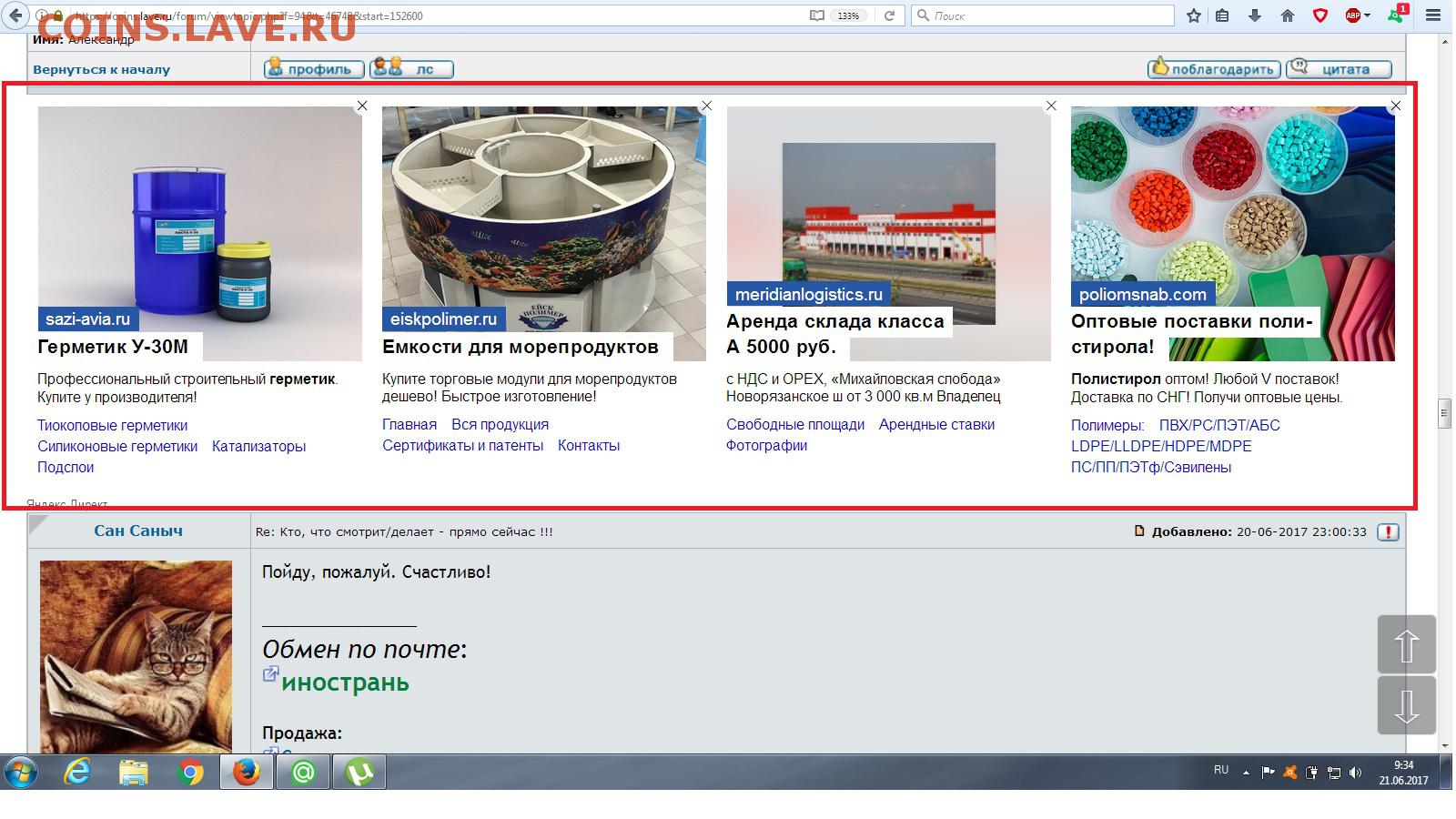Open the Свободные площади link

click(x=795, y=424)
